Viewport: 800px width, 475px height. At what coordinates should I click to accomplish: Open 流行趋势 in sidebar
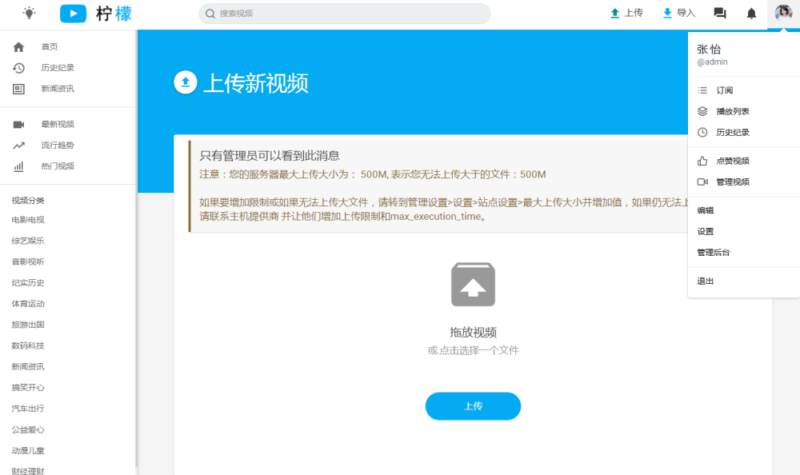(58, 145)
